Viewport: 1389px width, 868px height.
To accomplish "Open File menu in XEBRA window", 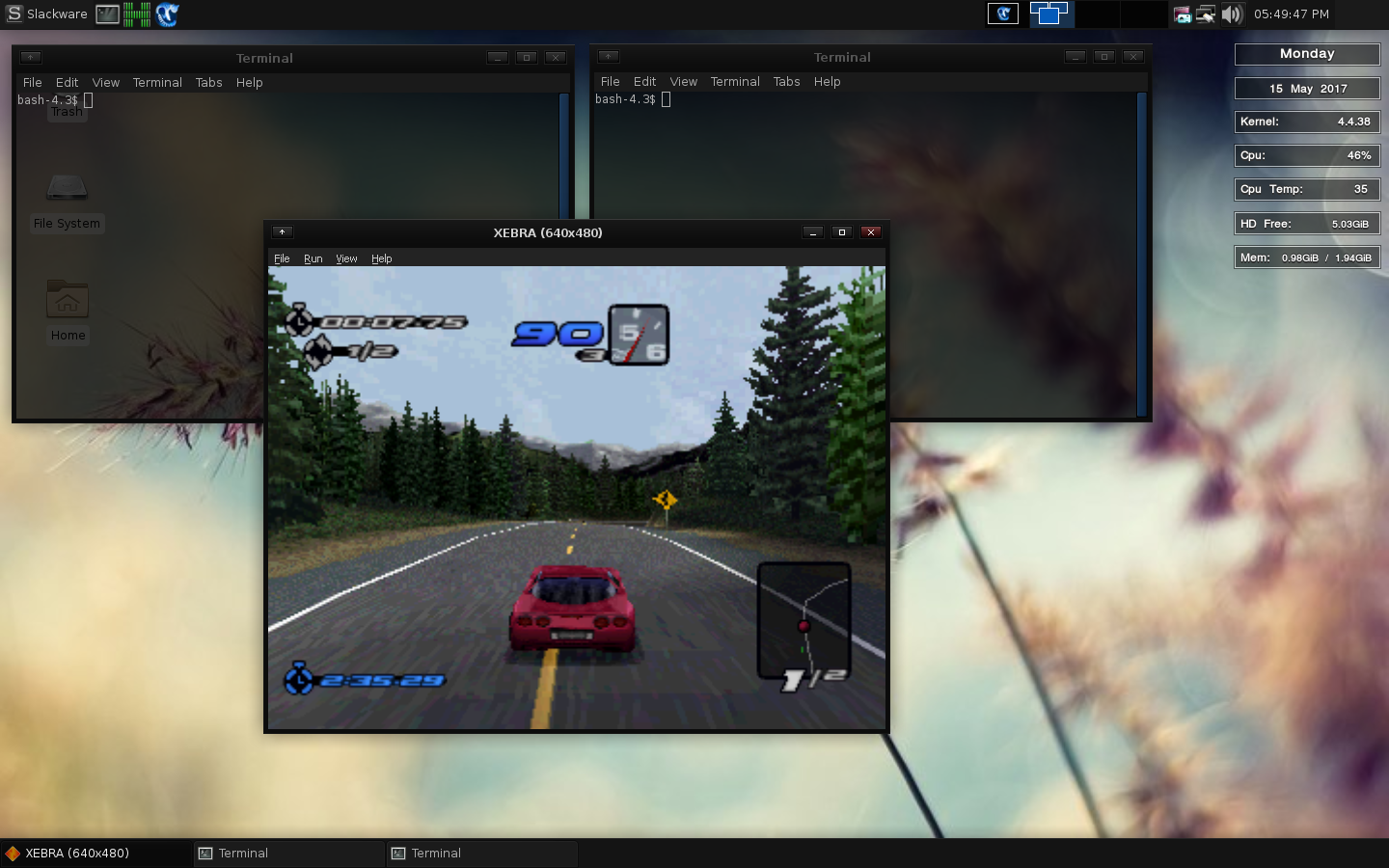I will point(282,258).
